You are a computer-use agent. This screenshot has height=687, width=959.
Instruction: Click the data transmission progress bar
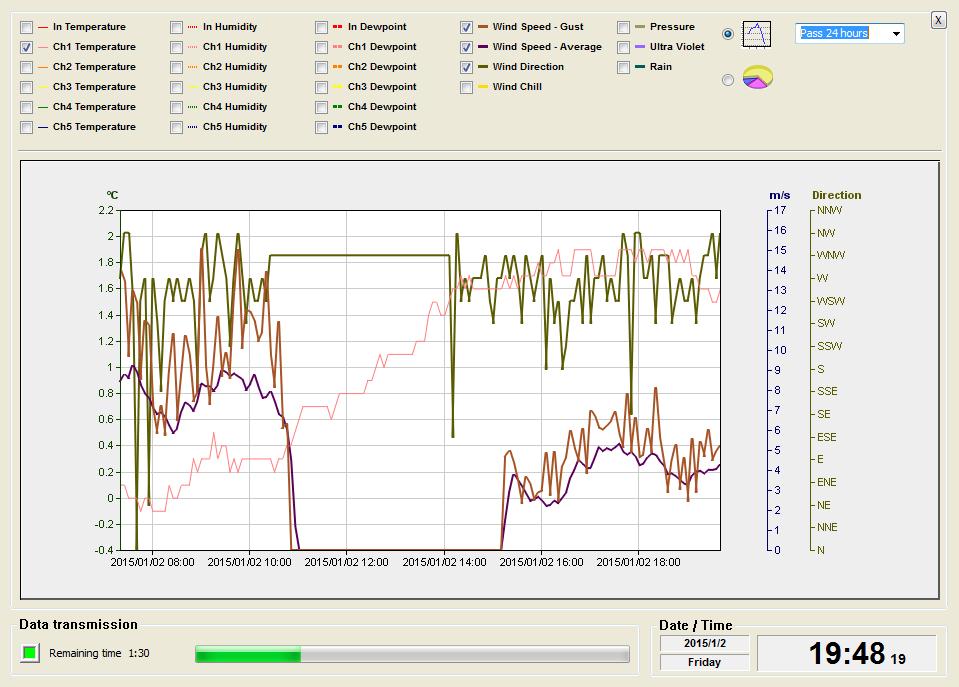(412, 654)
